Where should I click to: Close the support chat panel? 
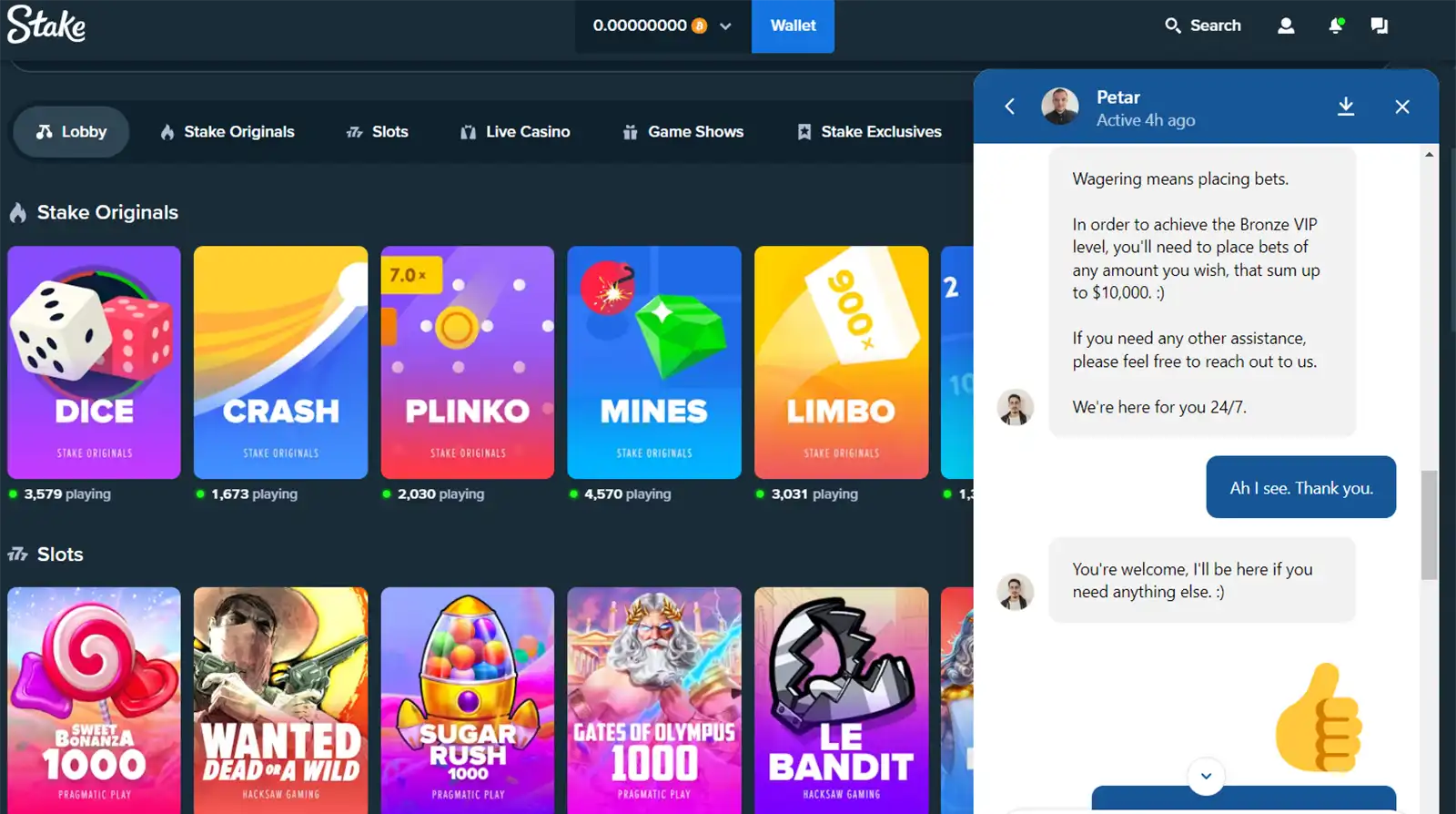pos(1402,107)
